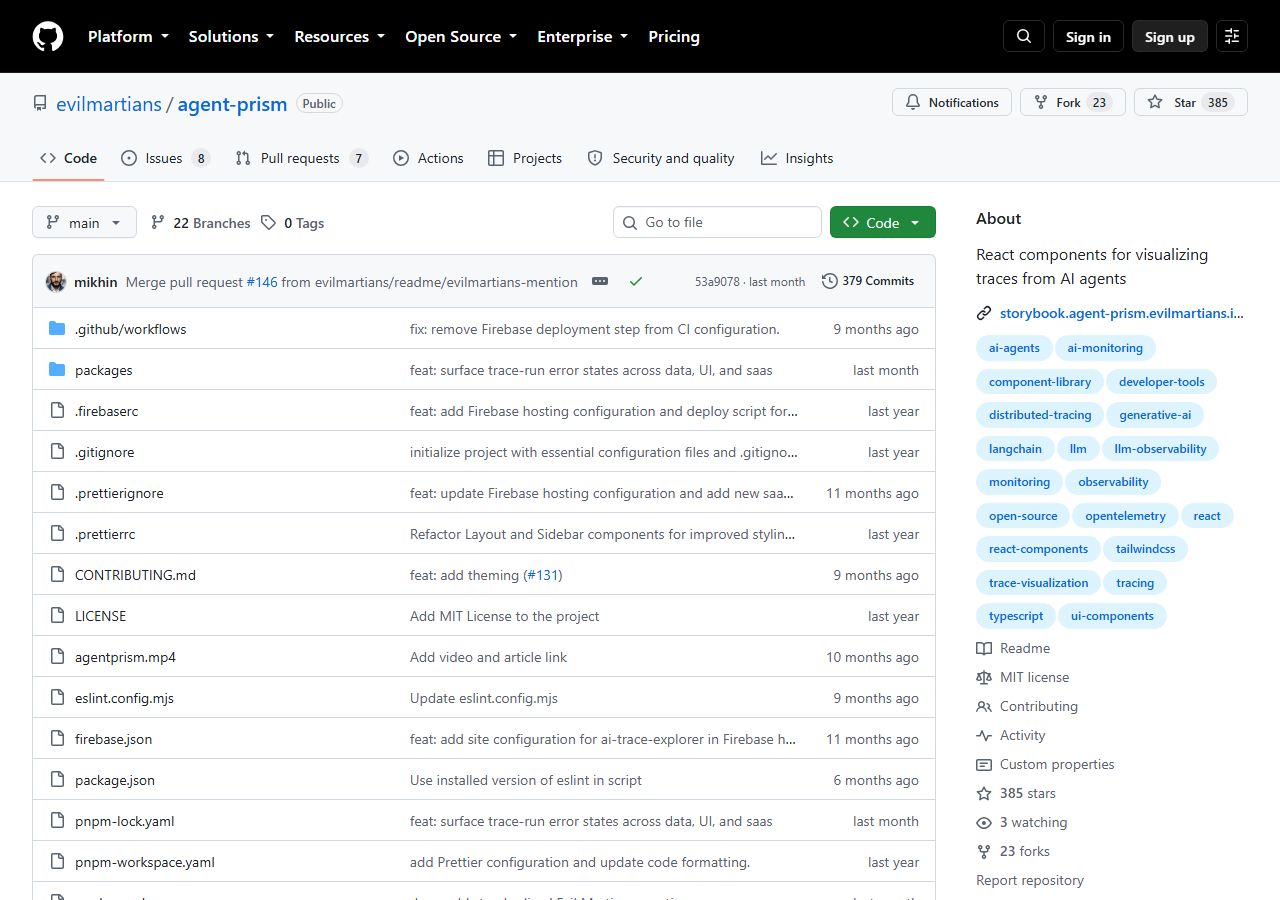Select the opentelemetry topic tag
The image size is (1280, 900).
(x=1125, y=516)
